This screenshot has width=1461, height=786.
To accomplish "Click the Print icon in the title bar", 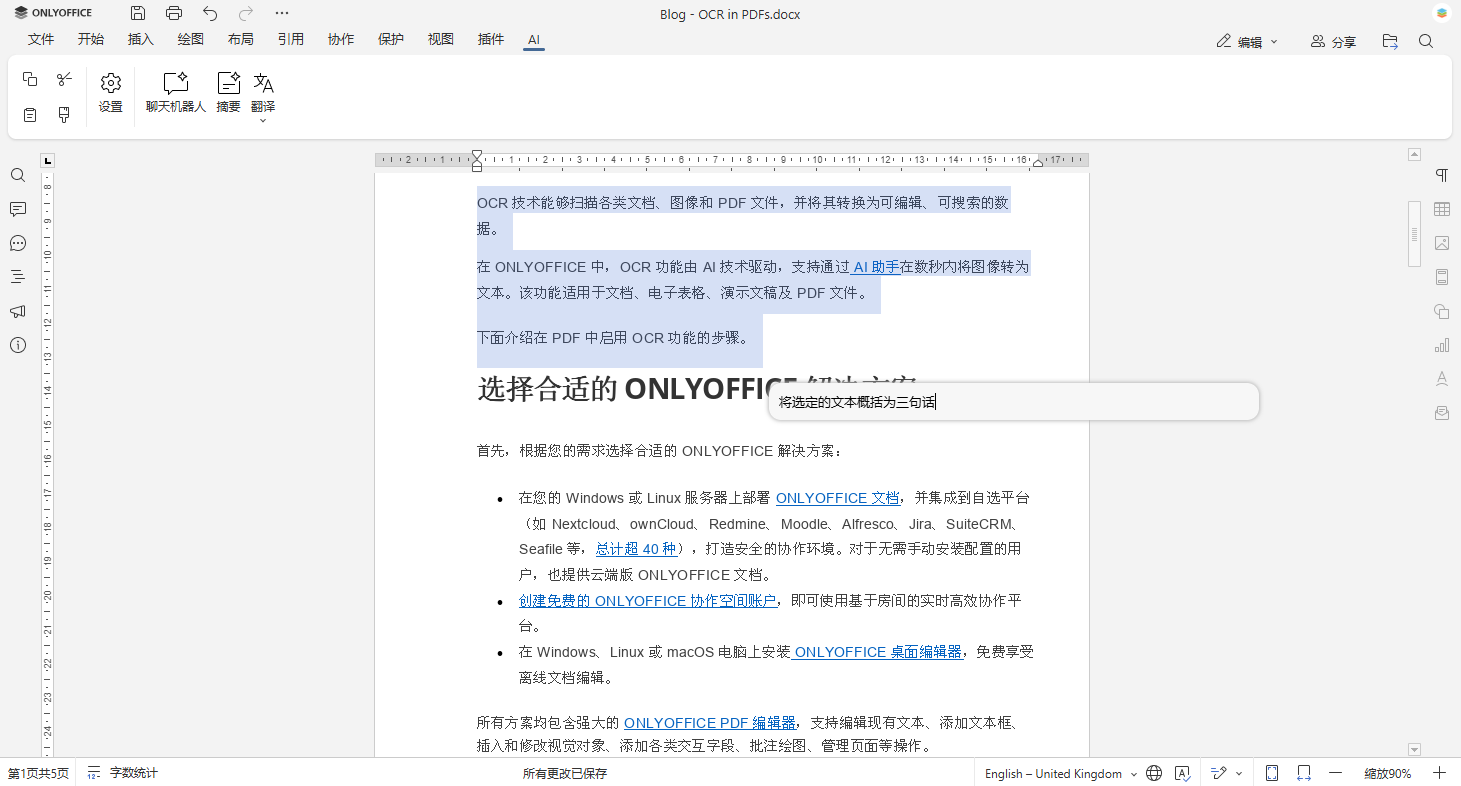I will click(x=174, y=13).
